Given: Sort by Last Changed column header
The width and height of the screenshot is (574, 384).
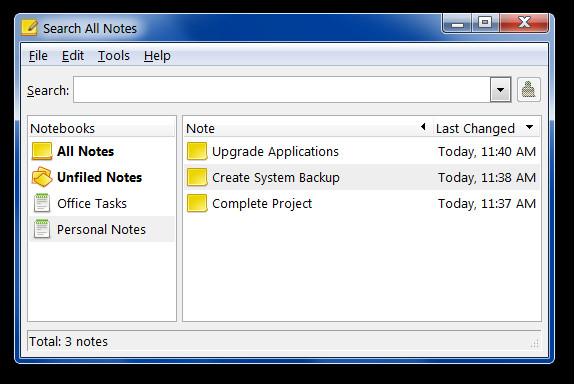Looking at the screenshot, I should [487, 128].
